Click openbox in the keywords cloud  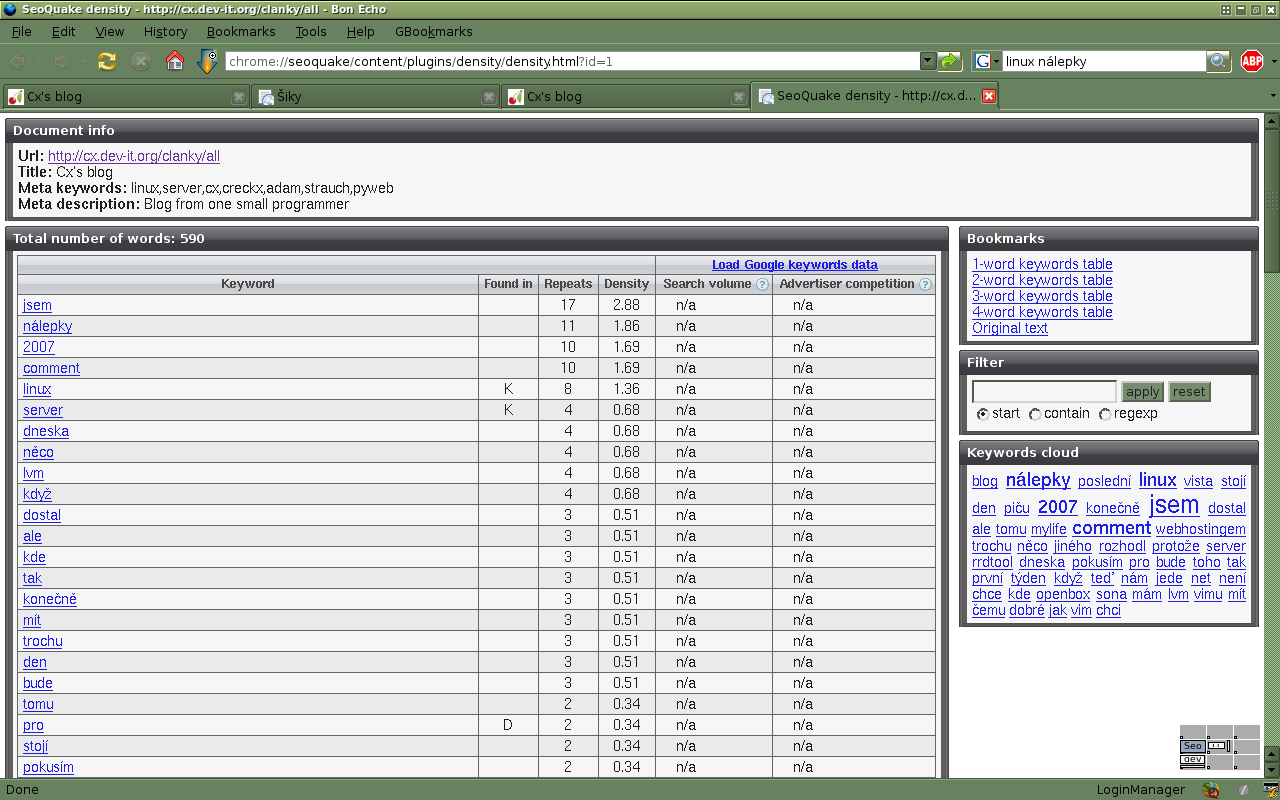[1063, 594]
